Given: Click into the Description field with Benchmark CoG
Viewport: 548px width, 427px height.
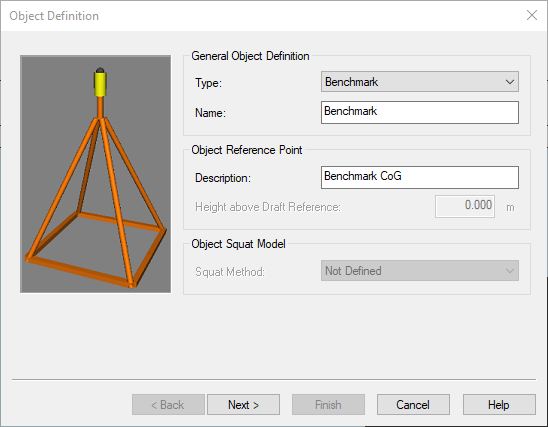Looking at the screenshot, I should tap(419, 177).
